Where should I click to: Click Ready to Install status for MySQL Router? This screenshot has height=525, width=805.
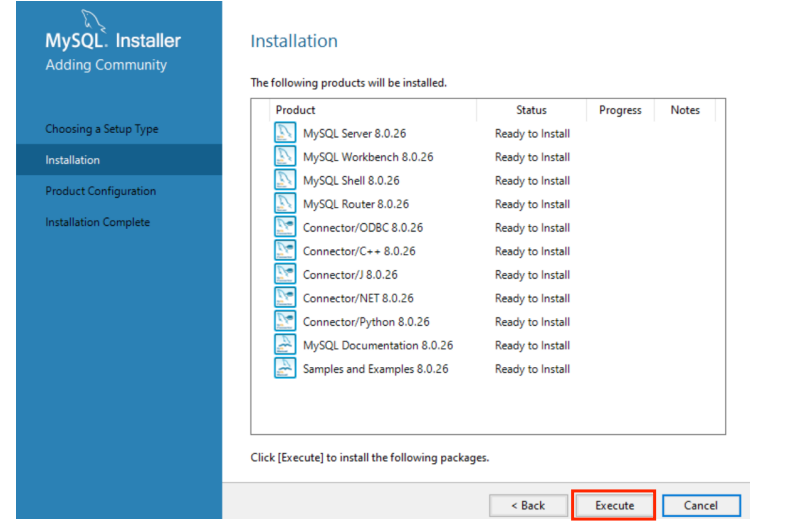point(532,205)
